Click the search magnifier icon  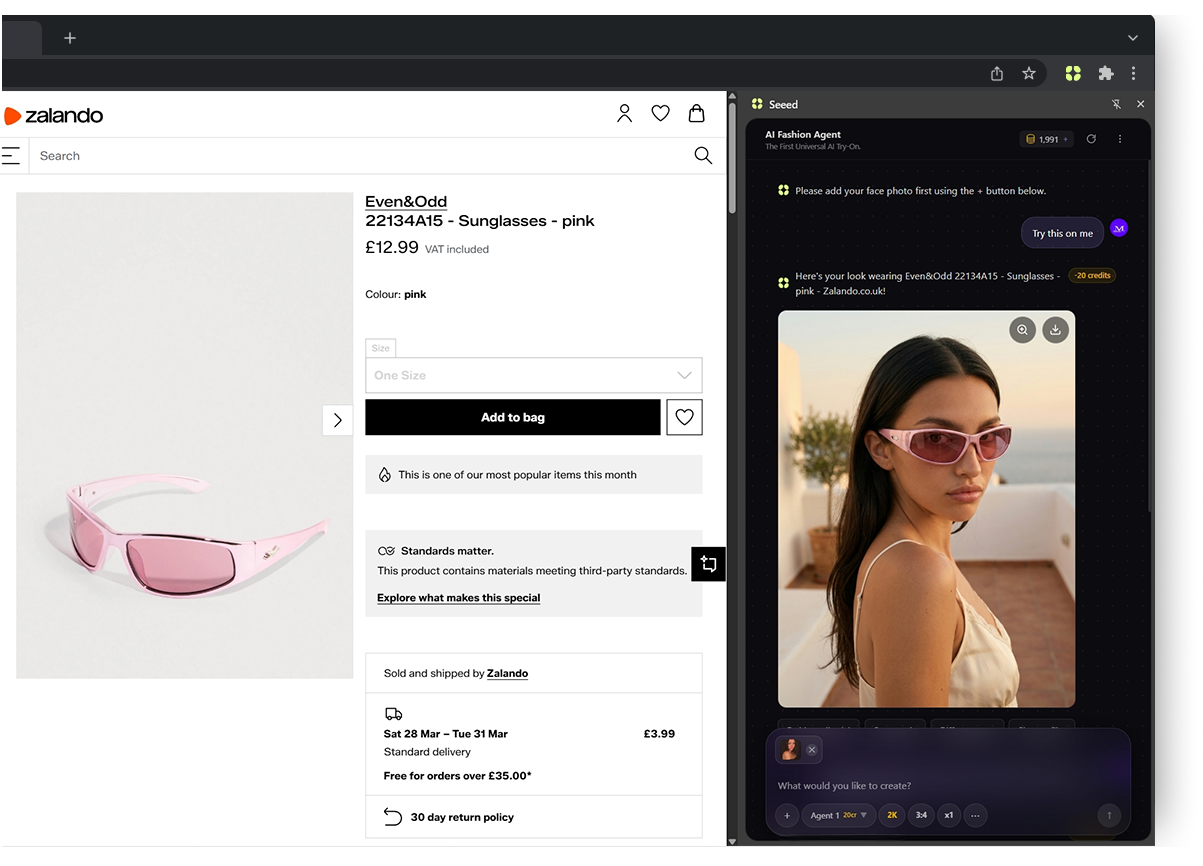pyautogui.click(x=703, y=155)
